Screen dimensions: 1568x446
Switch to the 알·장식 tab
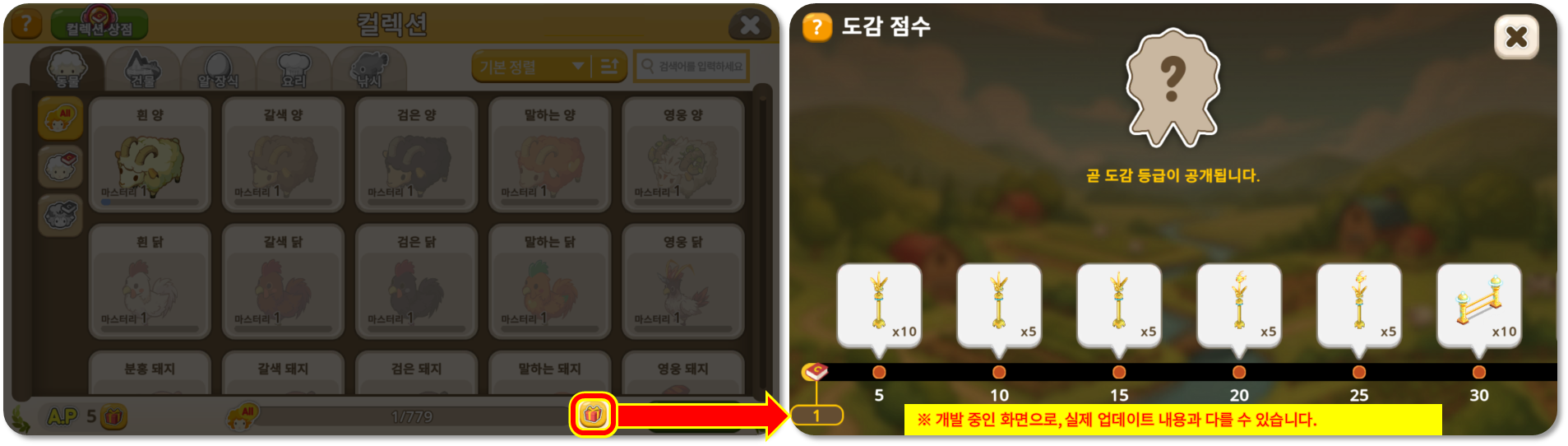(x=218, y=69)
